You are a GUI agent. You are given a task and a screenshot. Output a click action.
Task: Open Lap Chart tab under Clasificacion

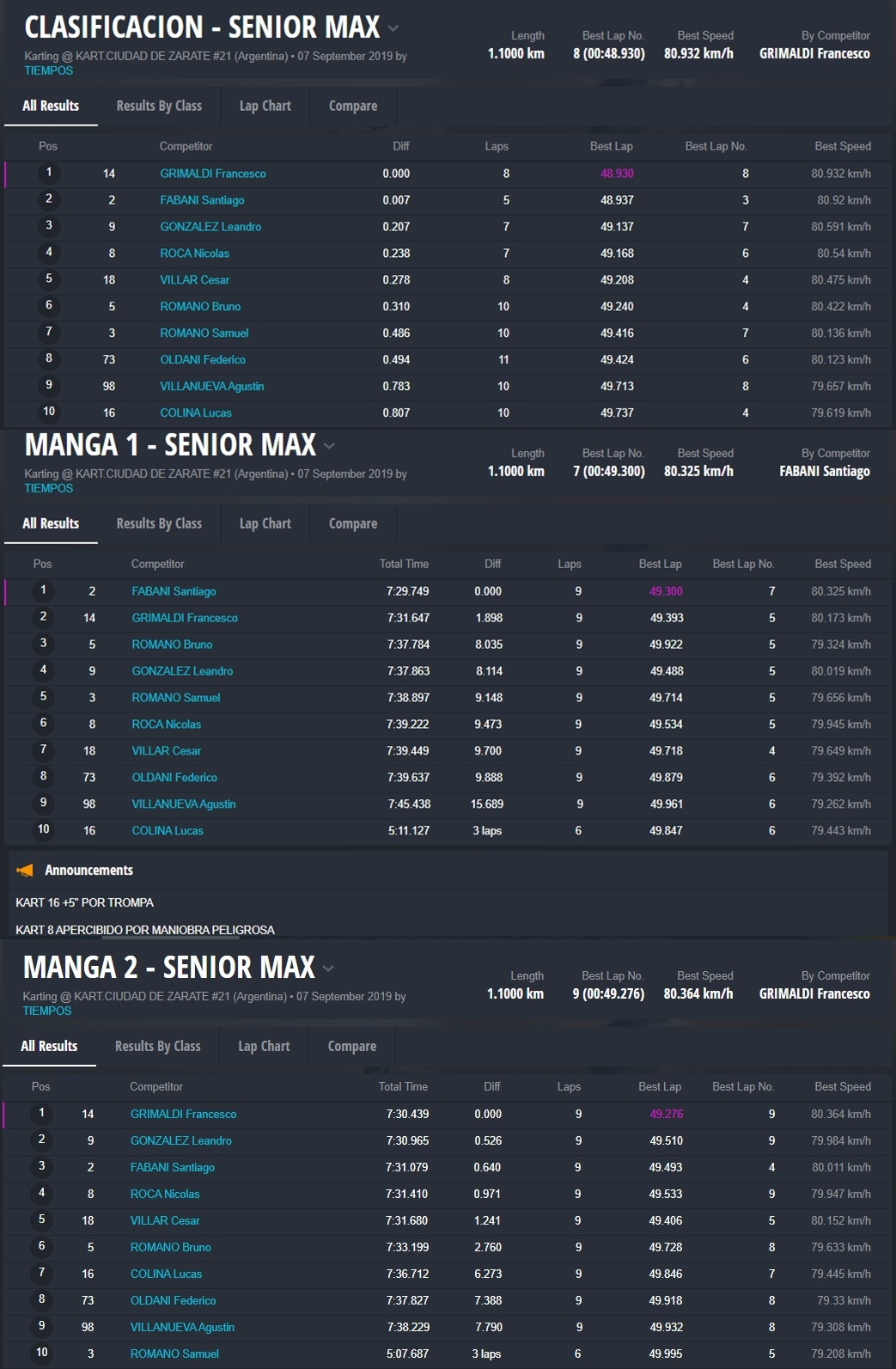265,106
